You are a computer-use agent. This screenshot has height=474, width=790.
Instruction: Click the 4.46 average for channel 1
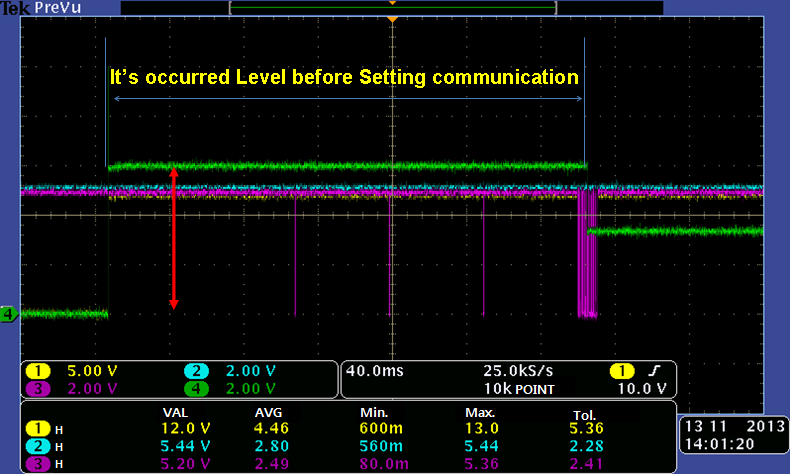pyautogui.click(x=271, y=429)
